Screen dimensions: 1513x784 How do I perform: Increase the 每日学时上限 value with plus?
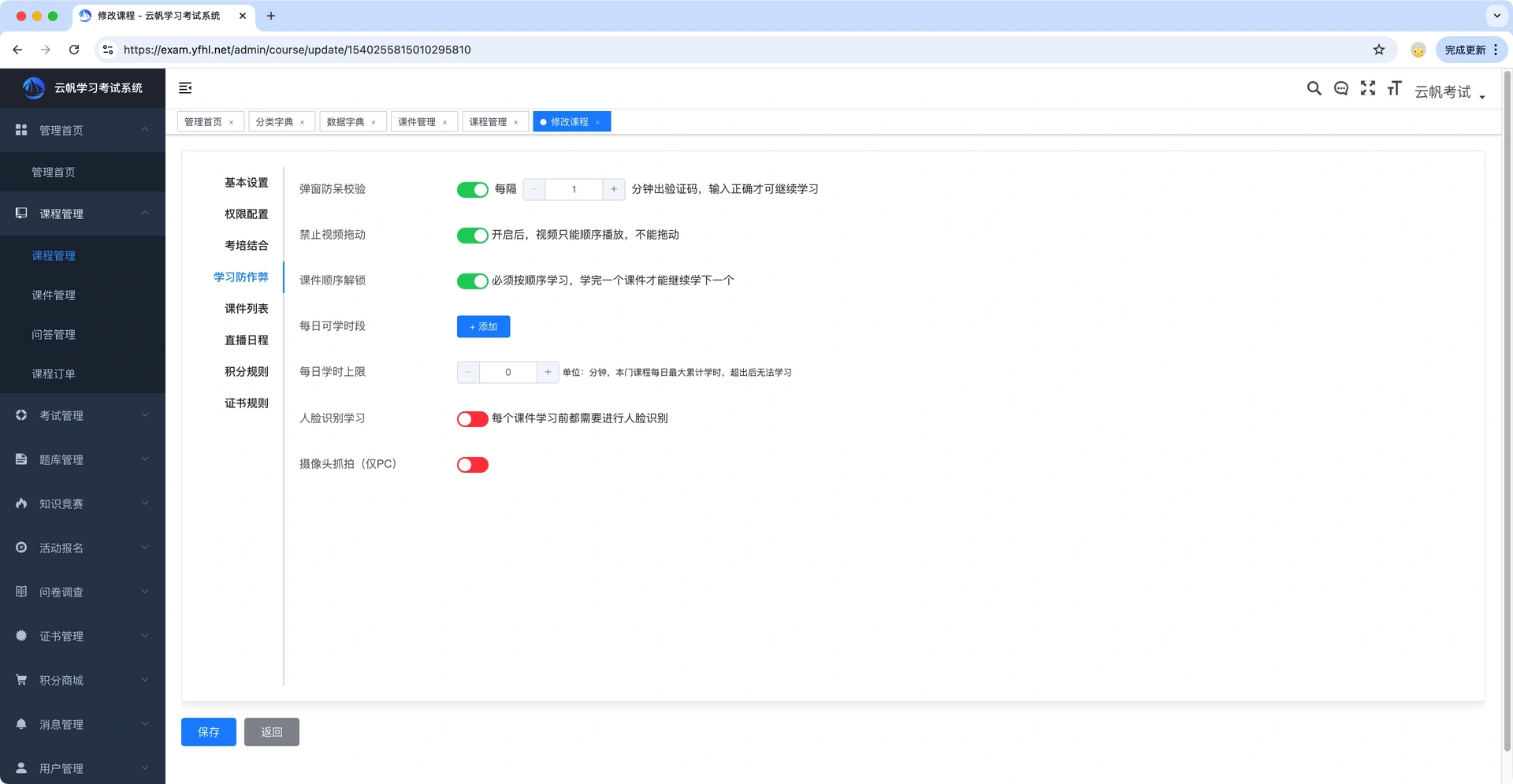[548, 372]
